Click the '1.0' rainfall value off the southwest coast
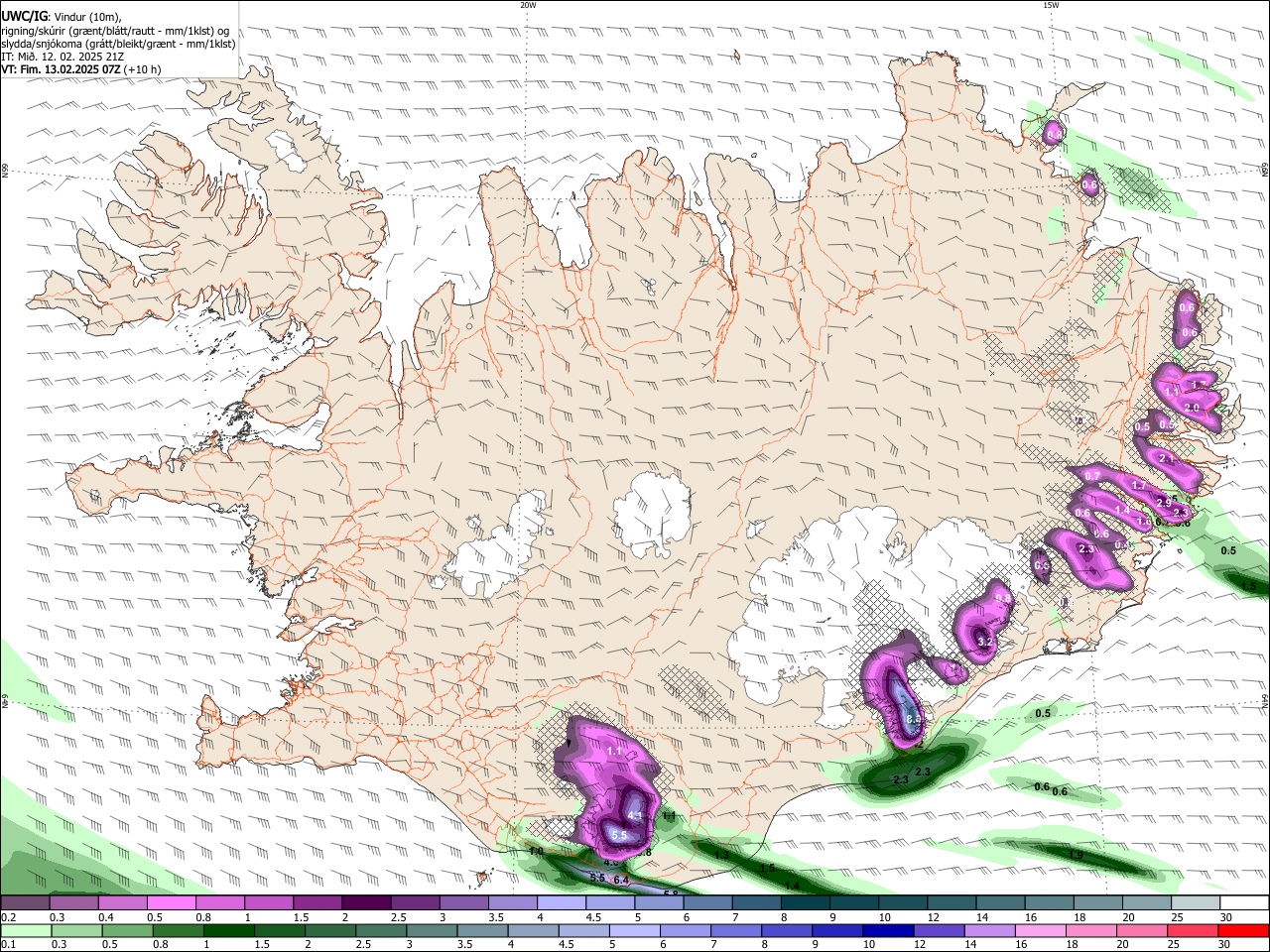1270x952 pixels. coord(536,851)
